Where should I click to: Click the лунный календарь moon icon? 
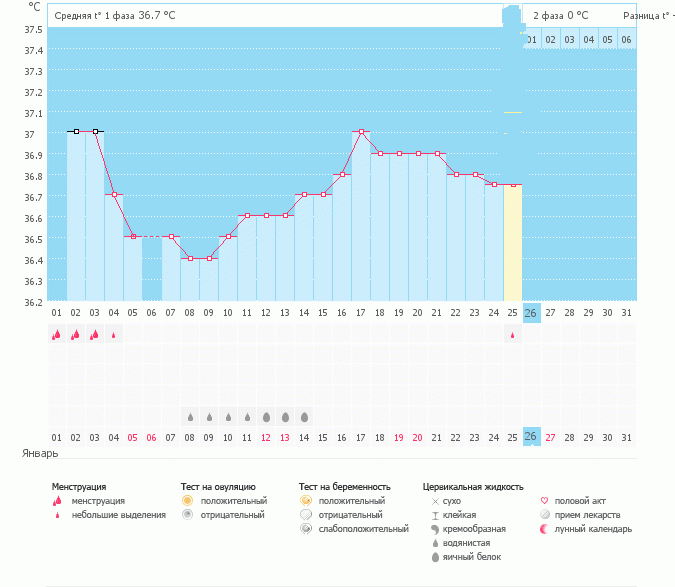point(544,528)
